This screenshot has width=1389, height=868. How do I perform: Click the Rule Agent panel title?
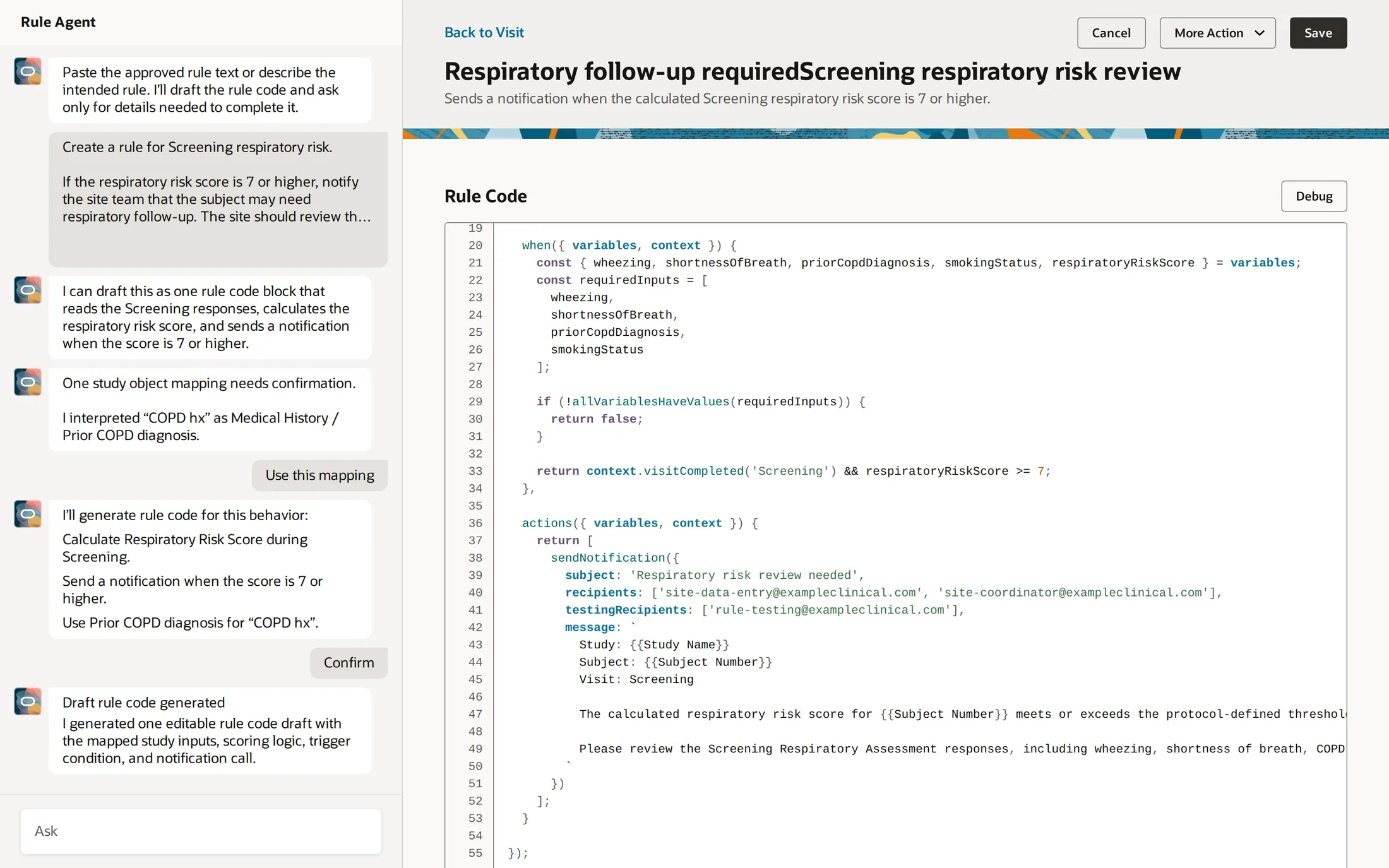(58, 22)
